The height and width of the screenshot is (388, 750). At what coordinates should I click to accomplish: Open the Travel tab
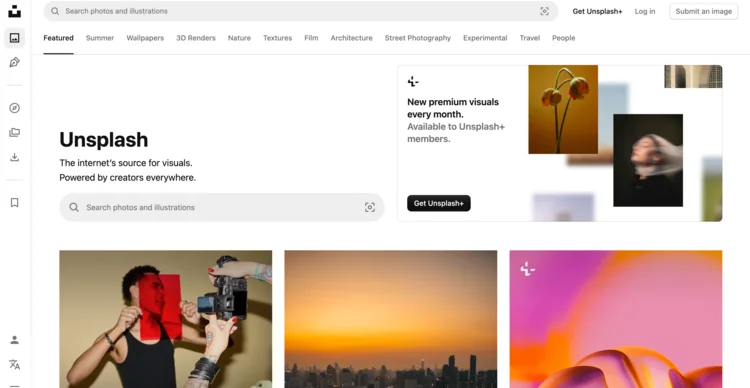point(529,38)
